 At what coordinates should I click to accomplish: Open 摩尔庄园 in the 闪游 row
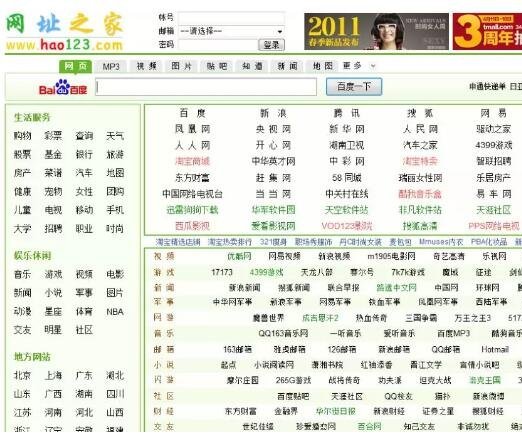click(242, 380)
